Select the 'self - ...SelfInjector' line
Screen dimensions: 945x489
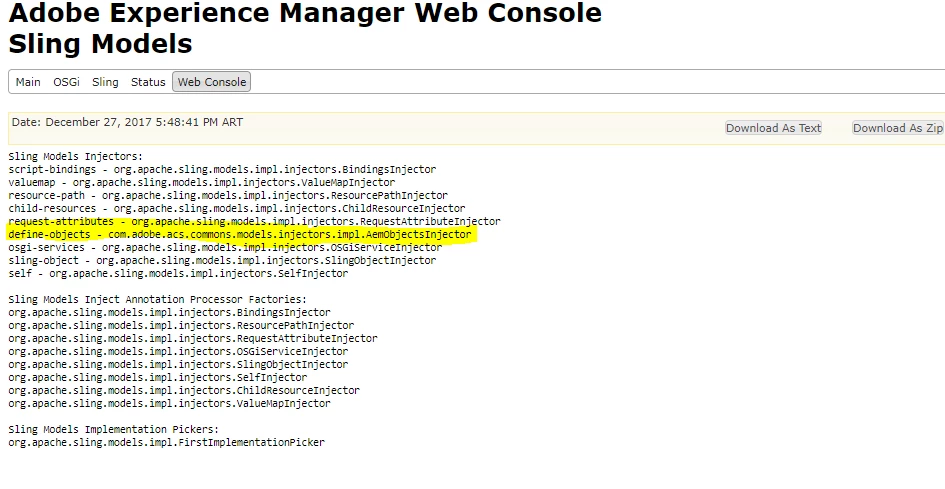pyautogui.click(x=178, y=274)
